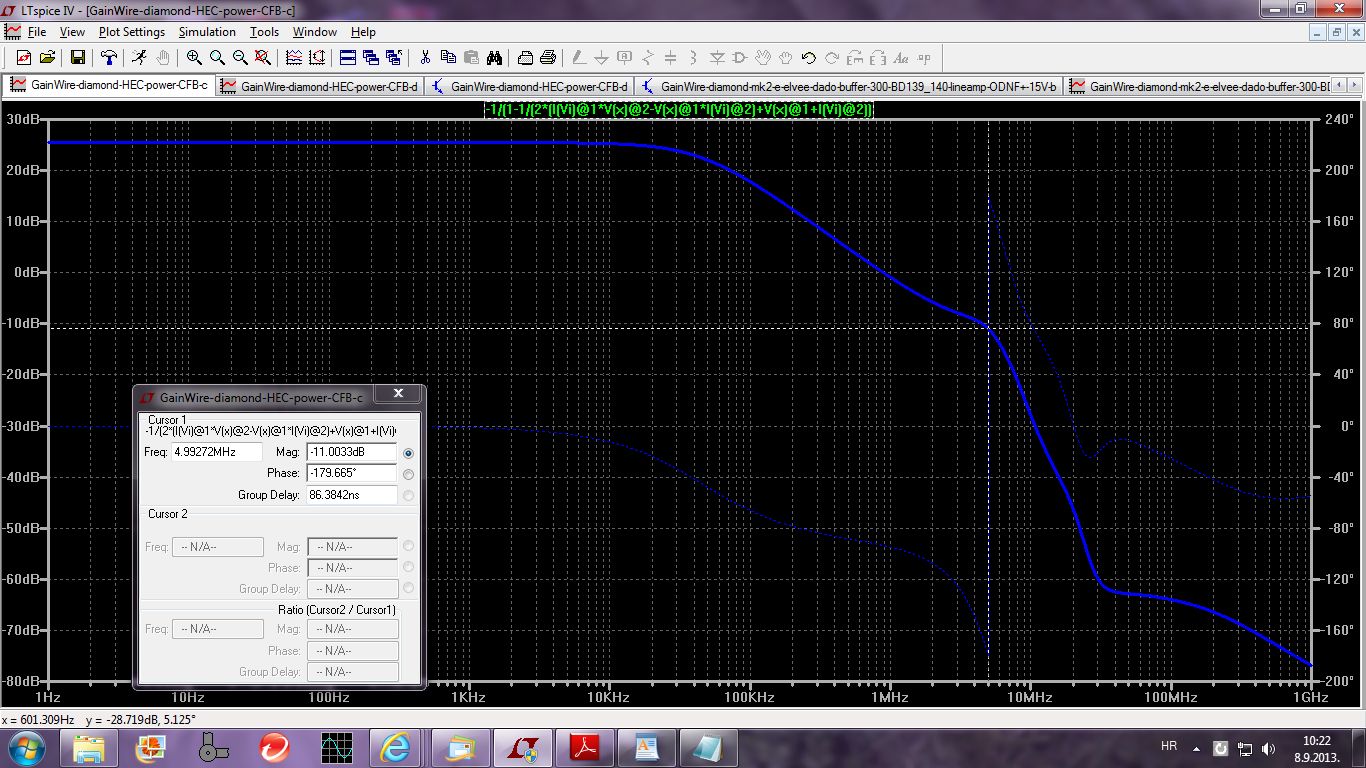The height and width of the screenshot is (768, 1366).
Task: Click the New Schematic toolbar icon
Action: coord(23,58)
